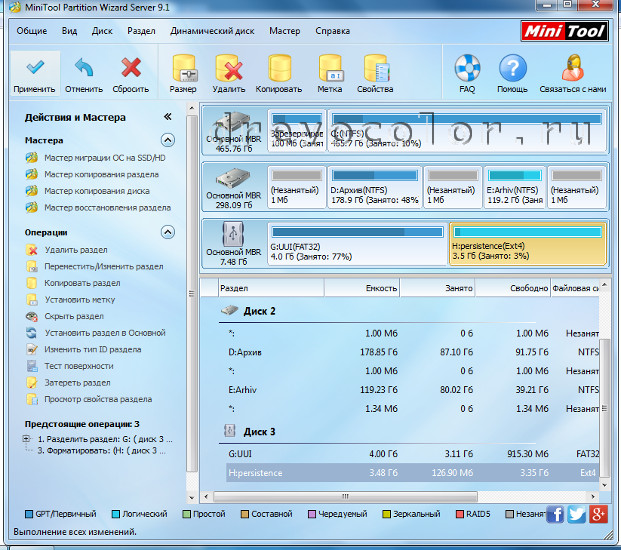This screenshot has width=621, height=550.
Task: Select the E:Arhiv row in table
Action: pyautogui.click(x=412, y=390)
